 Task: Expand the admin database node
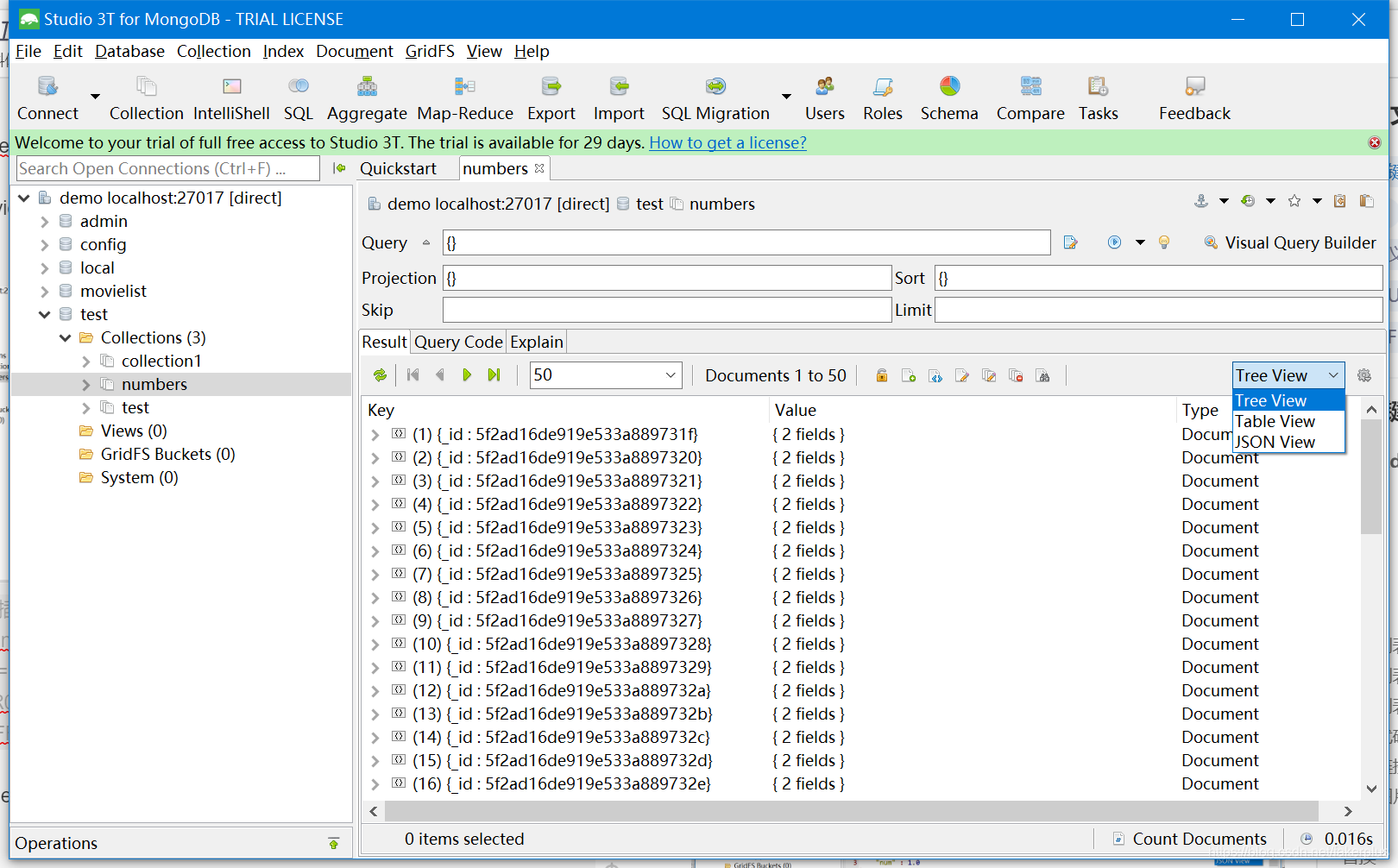tap(45, 222)
